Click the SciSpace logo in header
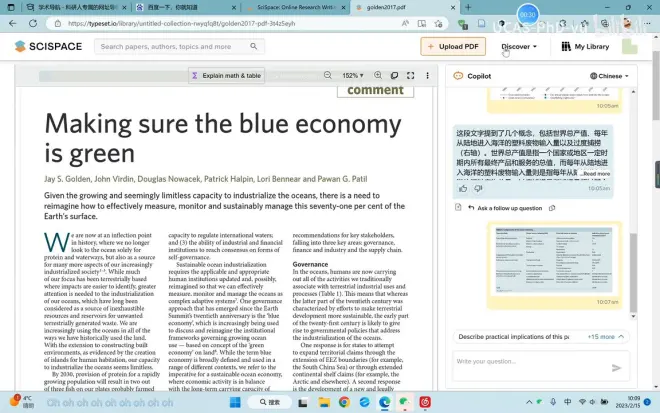 pos(49,46)
